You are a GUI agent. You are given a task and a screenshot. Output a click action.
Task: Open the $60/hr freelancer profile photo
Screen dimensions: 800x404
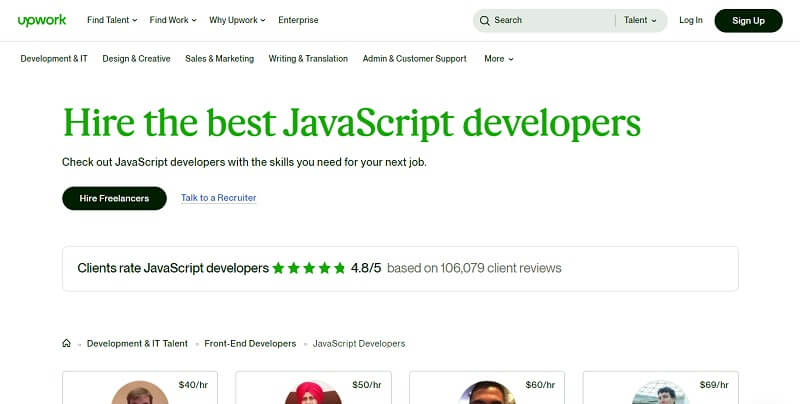coord(487,393)
